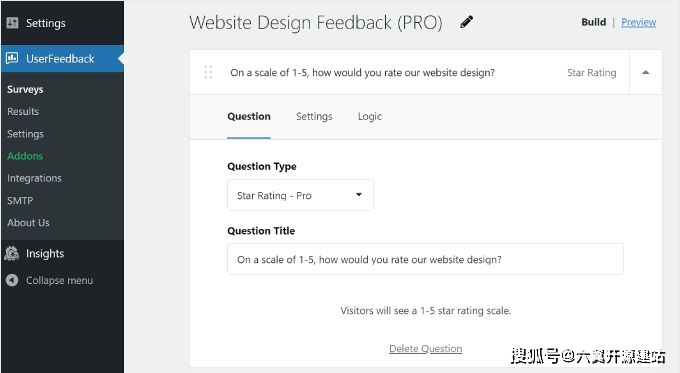Switch to the Settings tab of the question
Image resolution: width=680 pixels, height=373 pixels.
click(x=314, y=116)
